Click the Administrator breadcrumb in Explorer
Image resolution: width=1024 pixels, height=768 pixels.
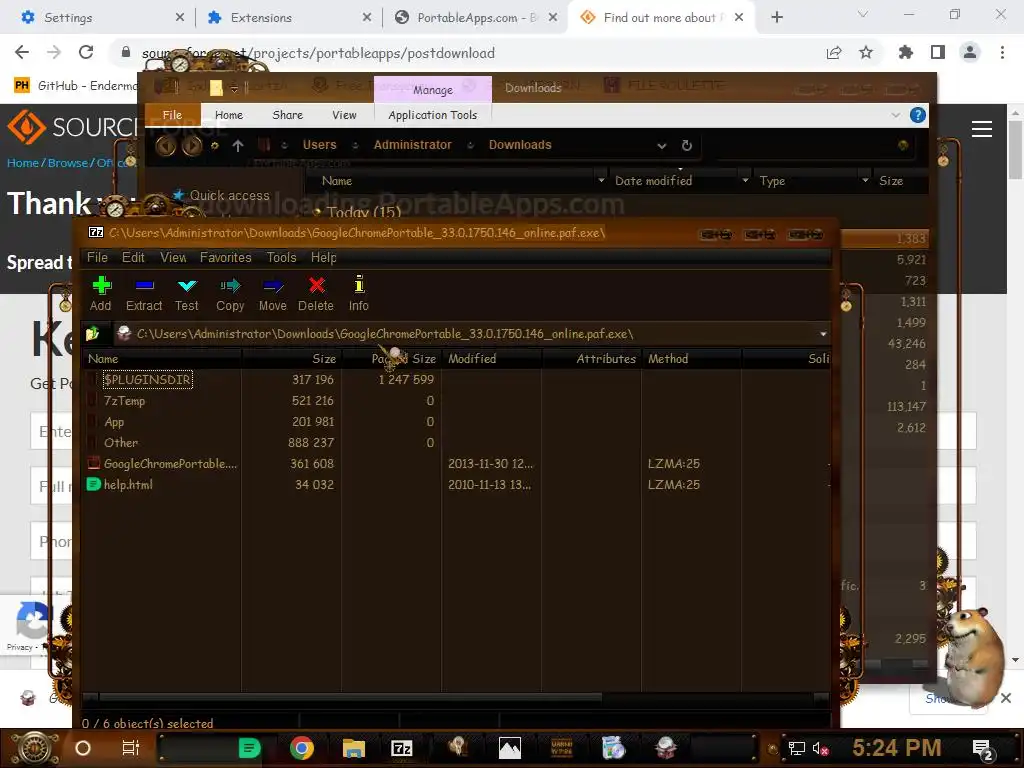click(413, 145)
